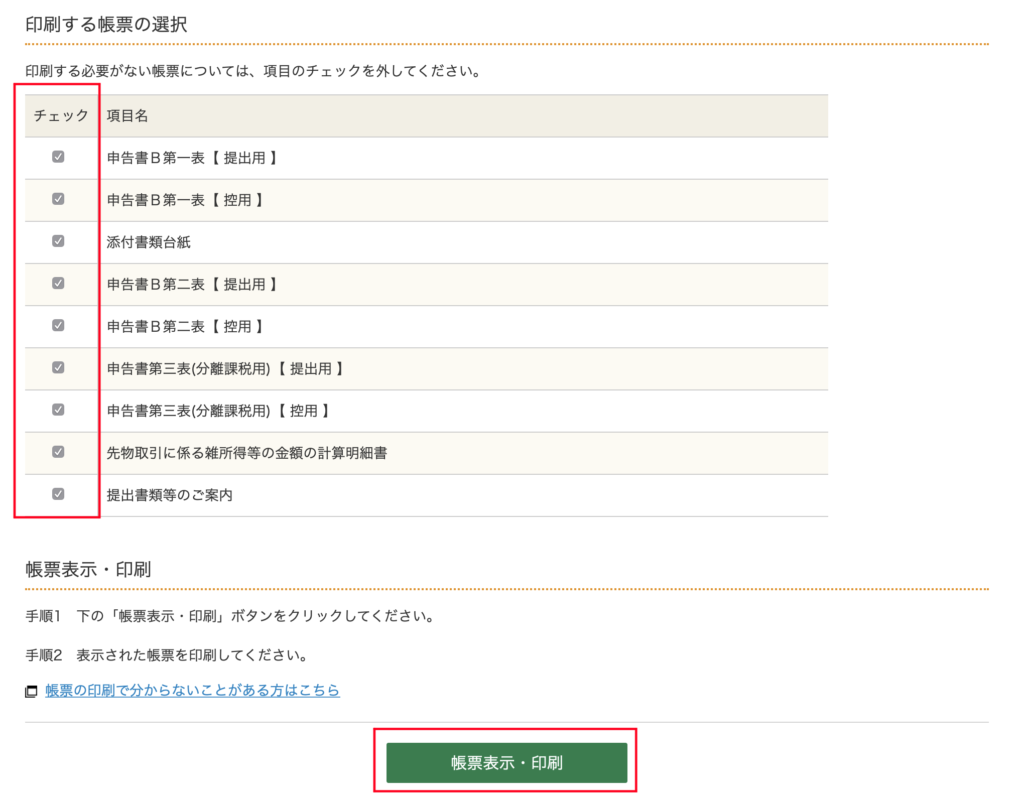The height and width of the screenshot is (797, 1024).
Task: Uncheck 申告書B第一表【提出用】 checkbox
Action: 58,157
